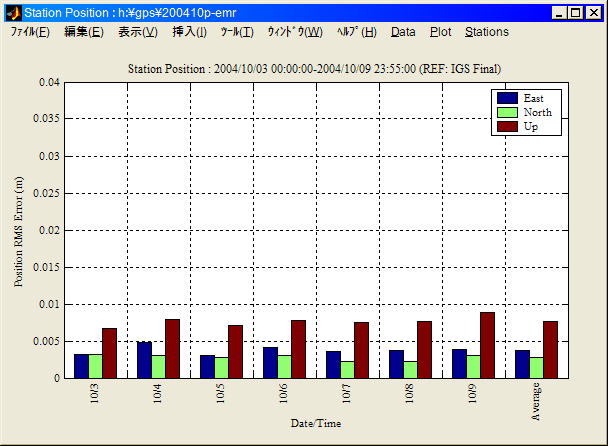Screen dimensions: 608x446
Task: Open the 編集(E) menu
Action: tap(83, 32)
